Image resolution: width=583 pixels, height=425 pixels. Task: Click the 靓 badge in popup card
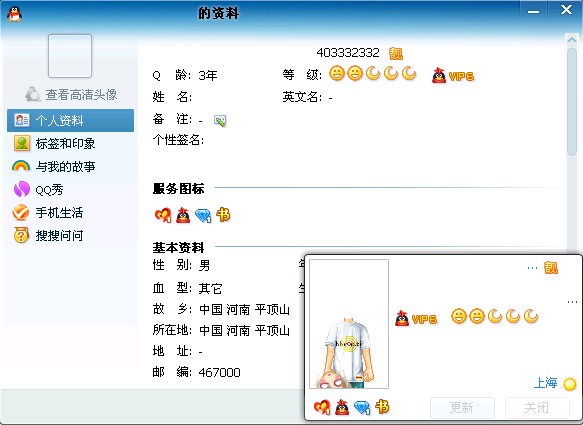pyautogui.click(x=551, y=267)
